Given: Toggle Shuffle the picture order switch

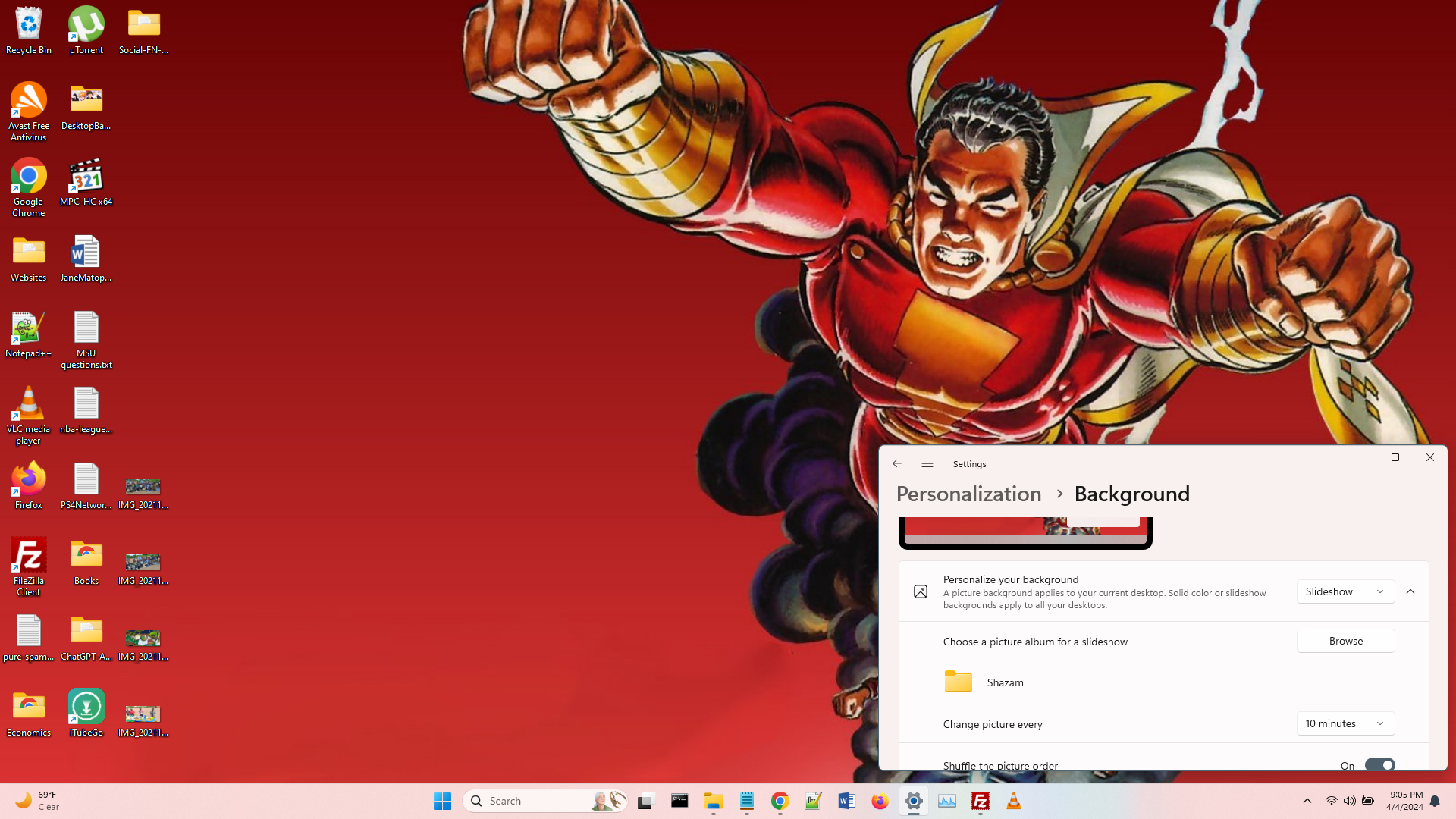Looking at the screenshot, I should (x=1379, y=765).
